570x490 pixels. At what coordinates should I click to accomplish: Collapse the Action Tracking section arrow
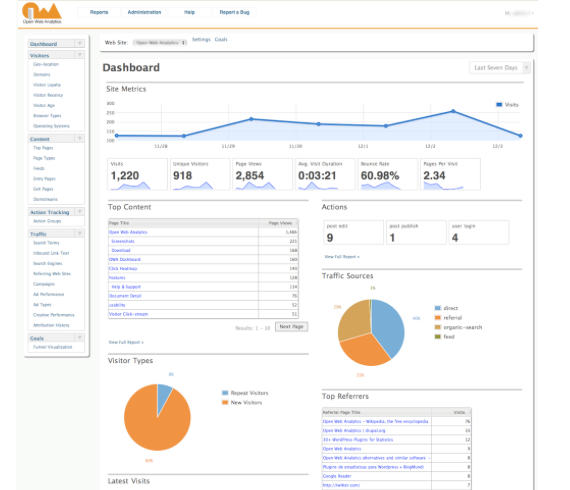point(80,212)
